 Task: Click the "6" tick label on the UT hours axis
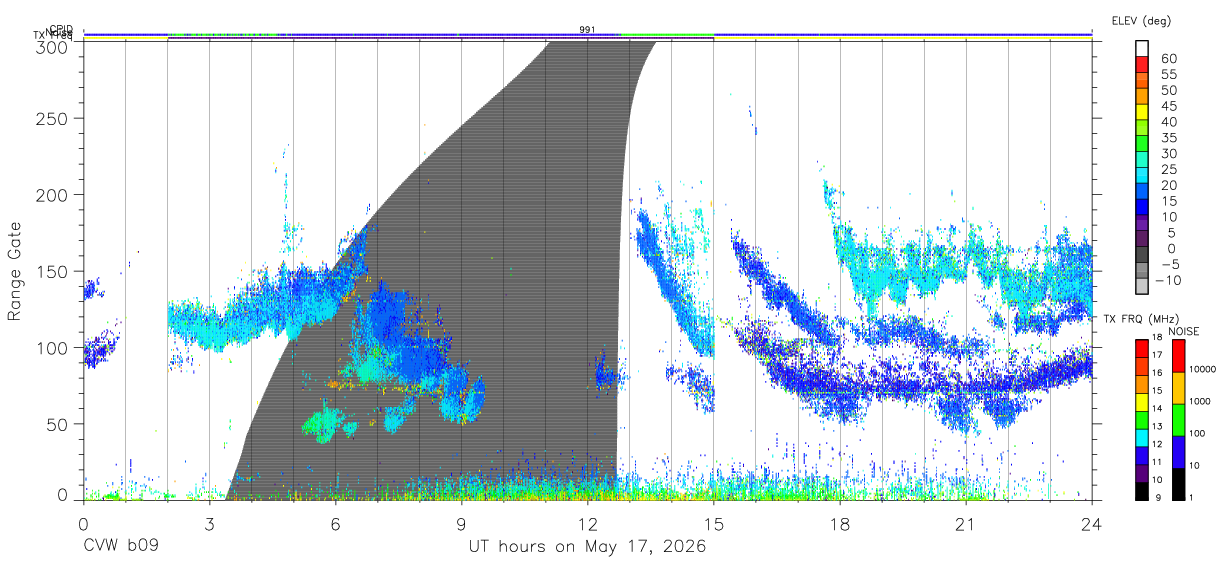point(335,523)
